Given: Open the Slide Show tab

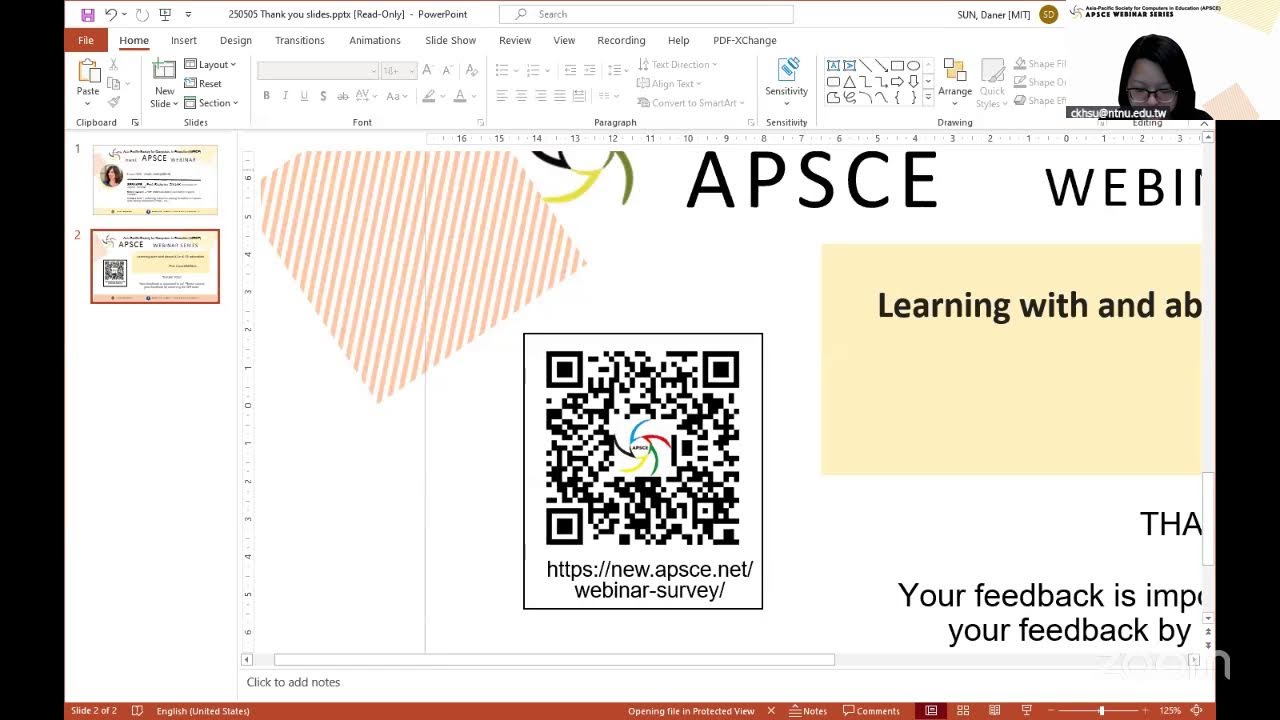Looking at the screenshot, I should [x=451, y=40].
